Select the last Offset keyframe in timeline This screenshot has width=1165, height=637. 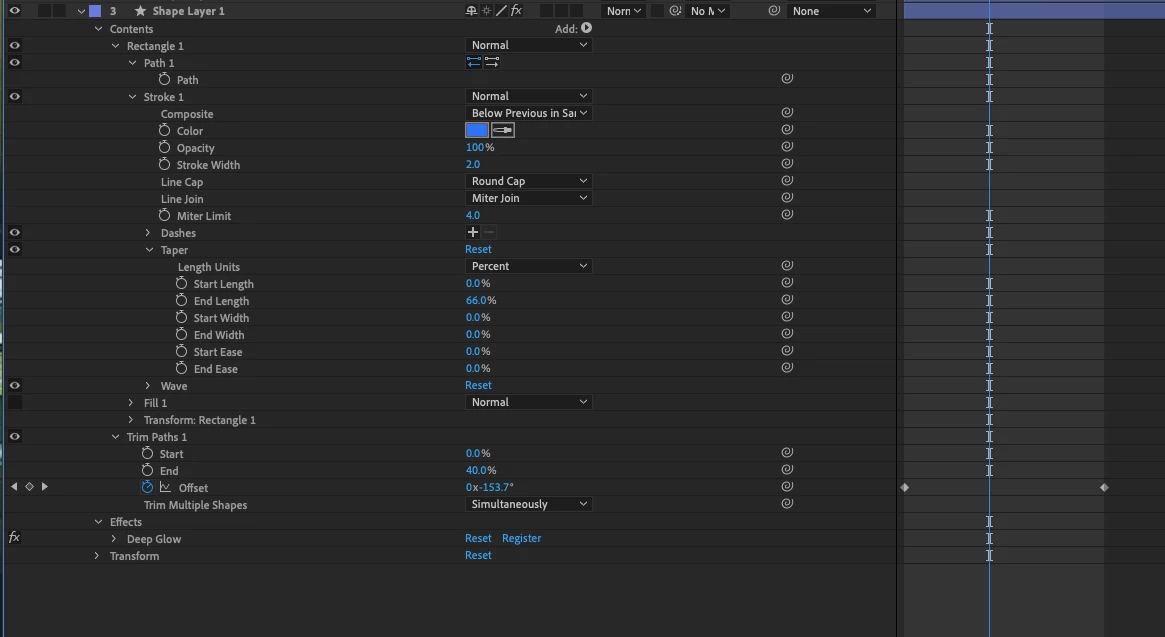coord(1104,488)
